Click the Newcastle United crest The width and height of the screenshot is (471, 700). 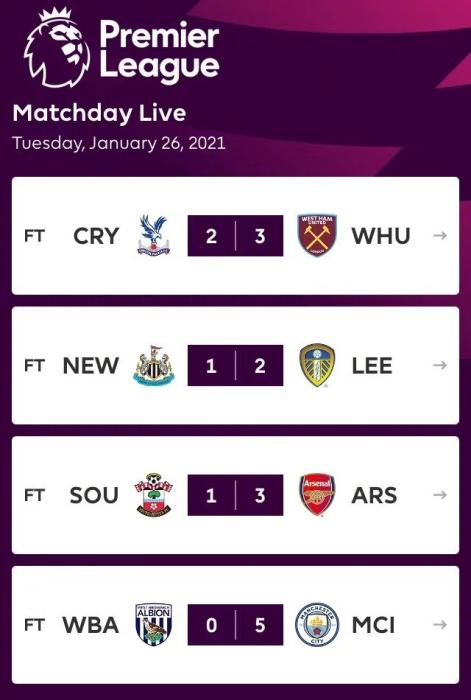click(x=154, y=365)
